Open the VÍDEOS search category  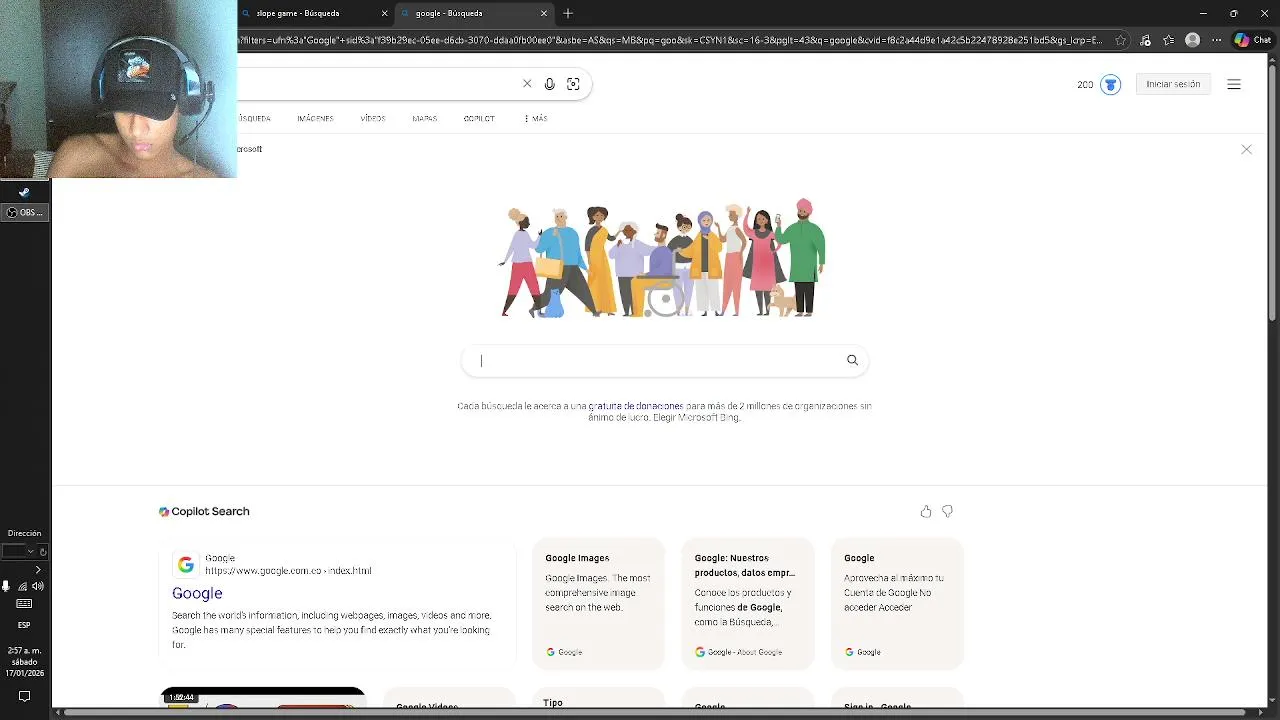(x=373, y=118)
